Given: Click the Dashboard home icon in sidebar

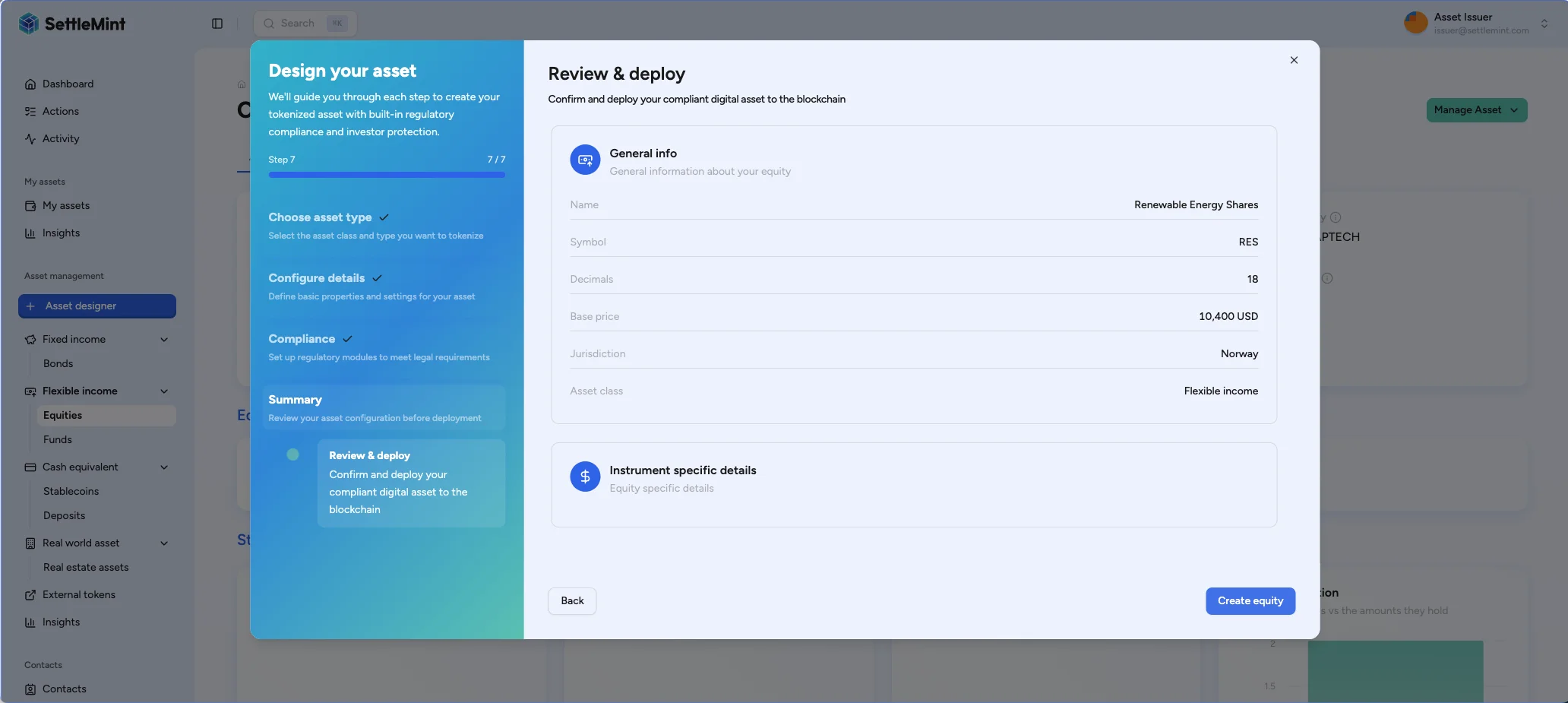Looking at the screenshot, I should coord(30,84).
